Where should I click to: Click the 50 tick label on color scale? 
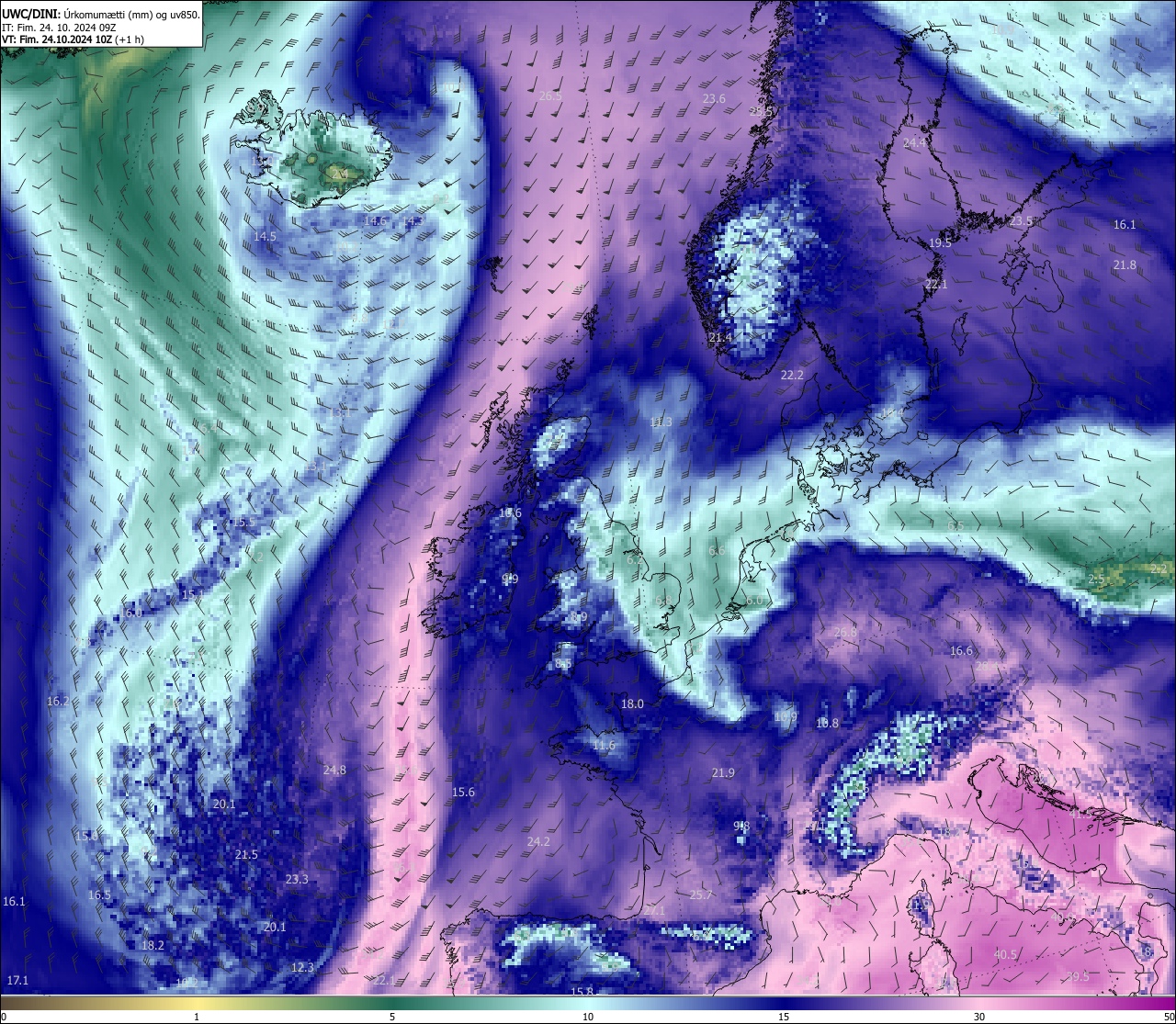click(1168, 1017)
